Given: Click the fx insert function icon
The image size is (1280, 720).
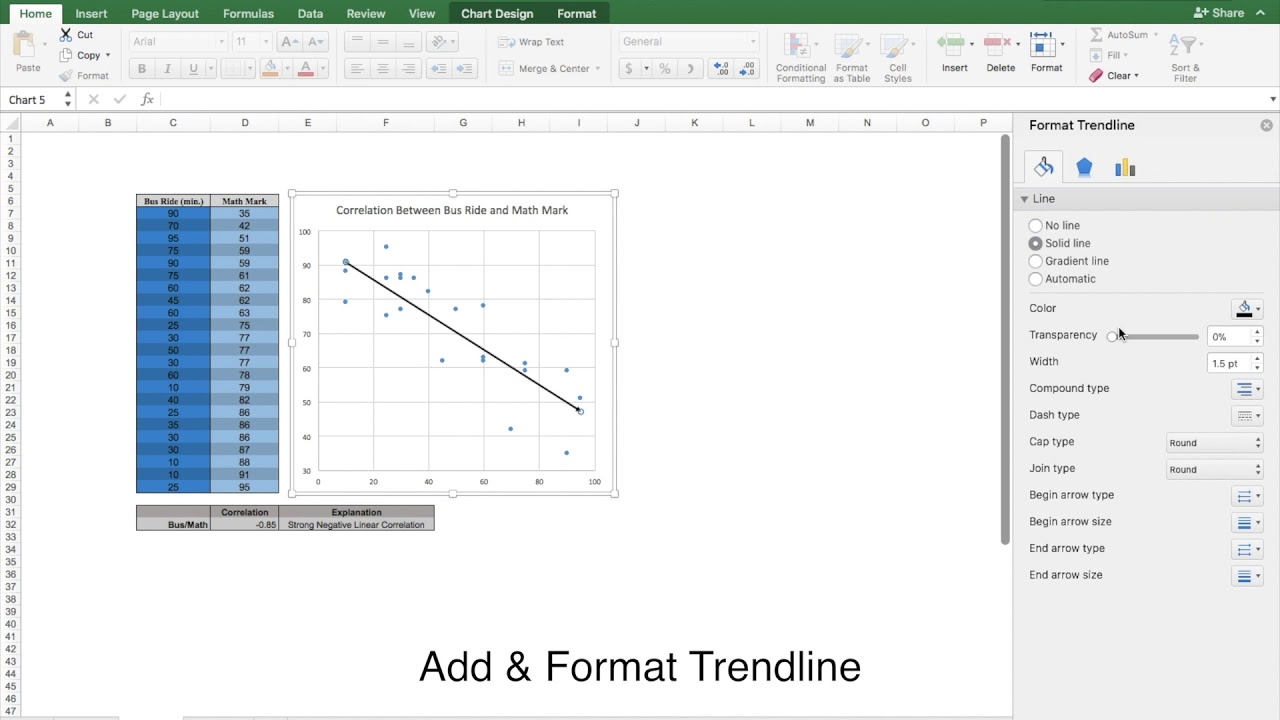Looking at the screenshot, I should pyautogui.click(x=147, y=99).
